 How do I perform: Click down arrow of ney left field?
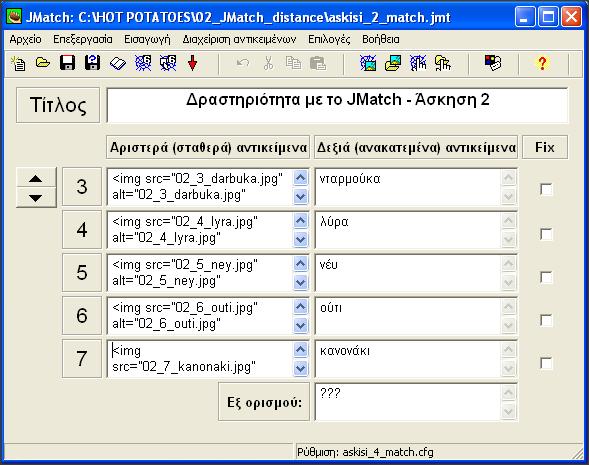pos(301,282)
